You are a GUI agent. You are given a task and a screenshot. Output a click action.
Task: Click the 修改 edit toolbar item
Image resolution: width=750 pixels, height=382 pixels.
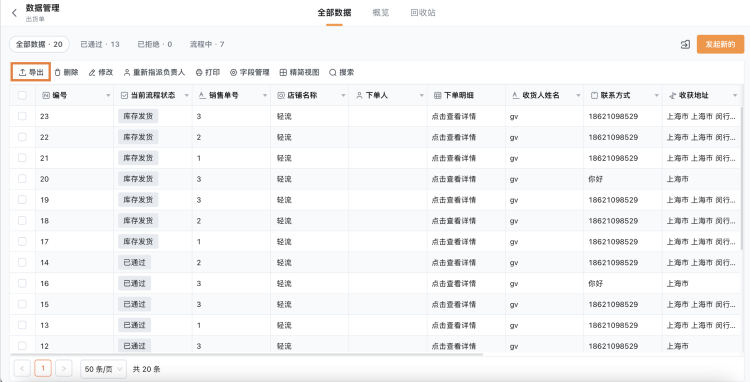tap(101, 73)
